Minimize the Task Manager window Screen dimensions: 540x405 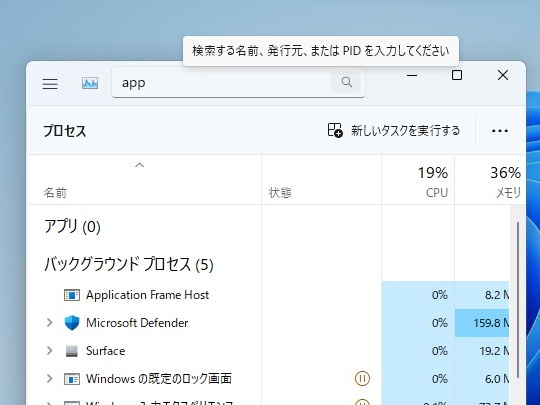[x=412, y=75]
